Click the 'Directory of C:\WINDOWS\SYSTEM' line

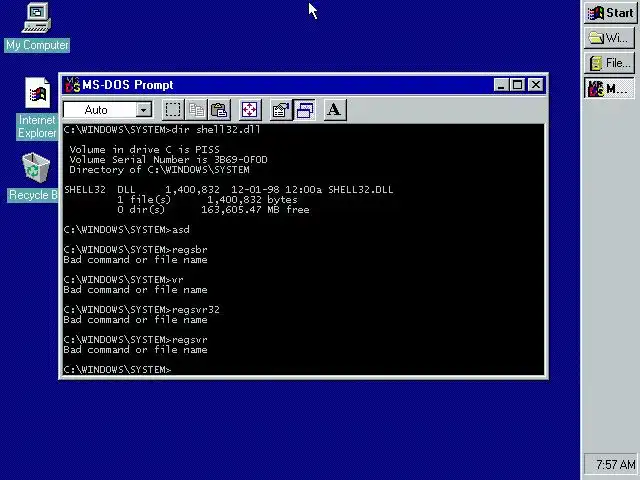tap(159, 170)
